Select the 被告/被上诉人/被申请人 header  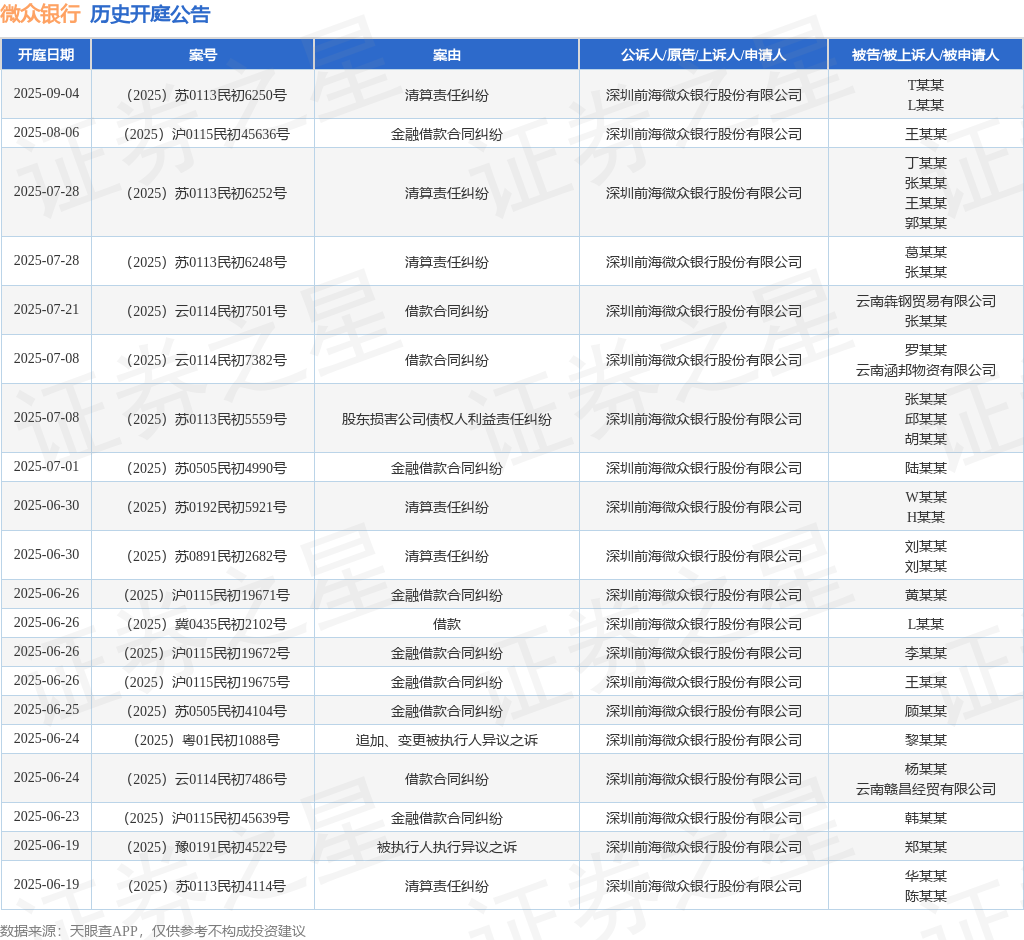pyautogui.click(x=925, y=55)
